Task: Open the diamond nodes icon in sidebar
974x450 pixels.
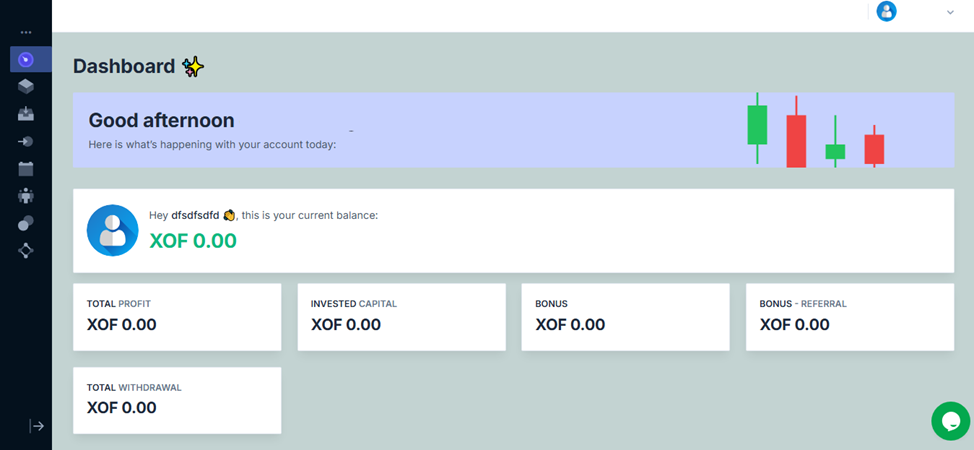Action: pyautogui.click(x=26, y=250)
